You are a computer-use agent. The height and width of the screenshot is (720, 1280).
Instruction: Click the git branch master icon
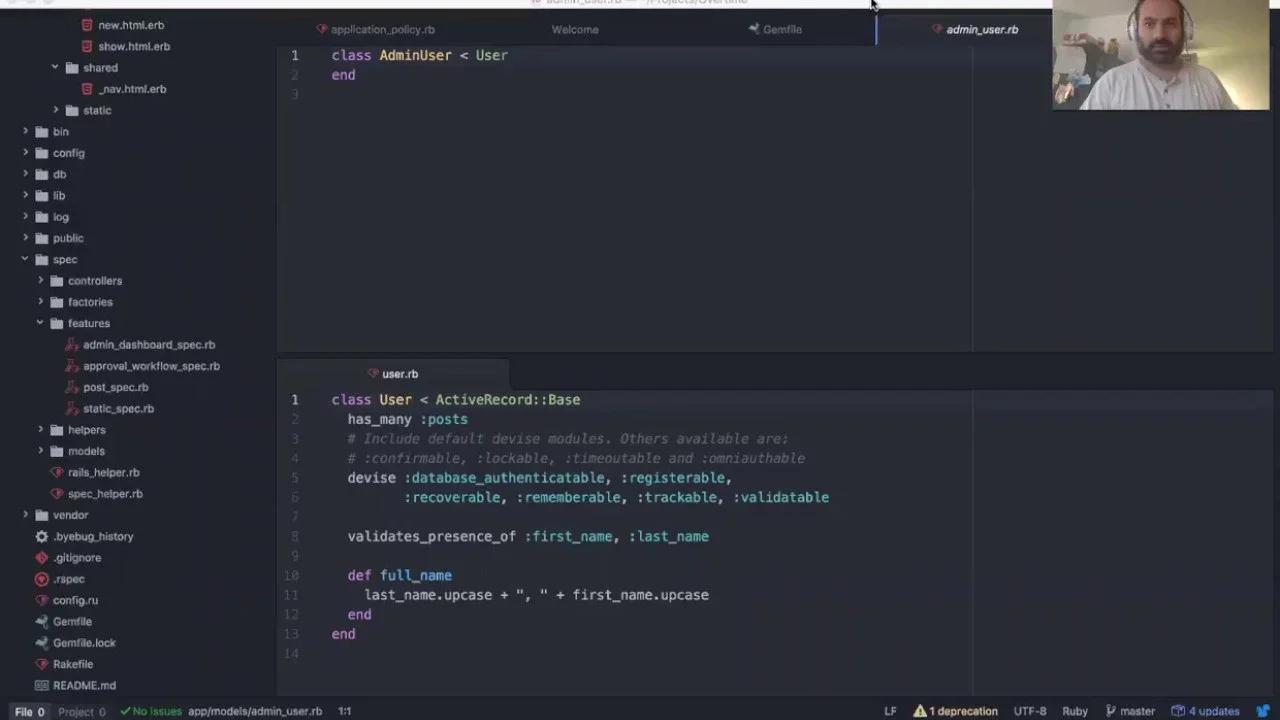coord(1110,711)
